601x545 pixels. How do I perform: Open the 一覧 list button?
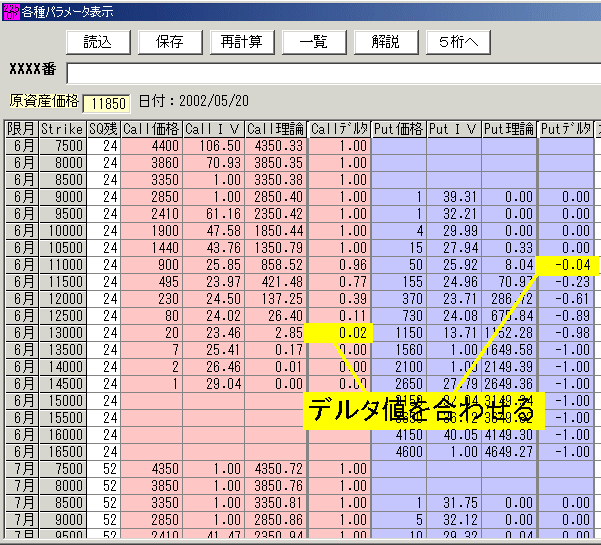pos(314,42)
